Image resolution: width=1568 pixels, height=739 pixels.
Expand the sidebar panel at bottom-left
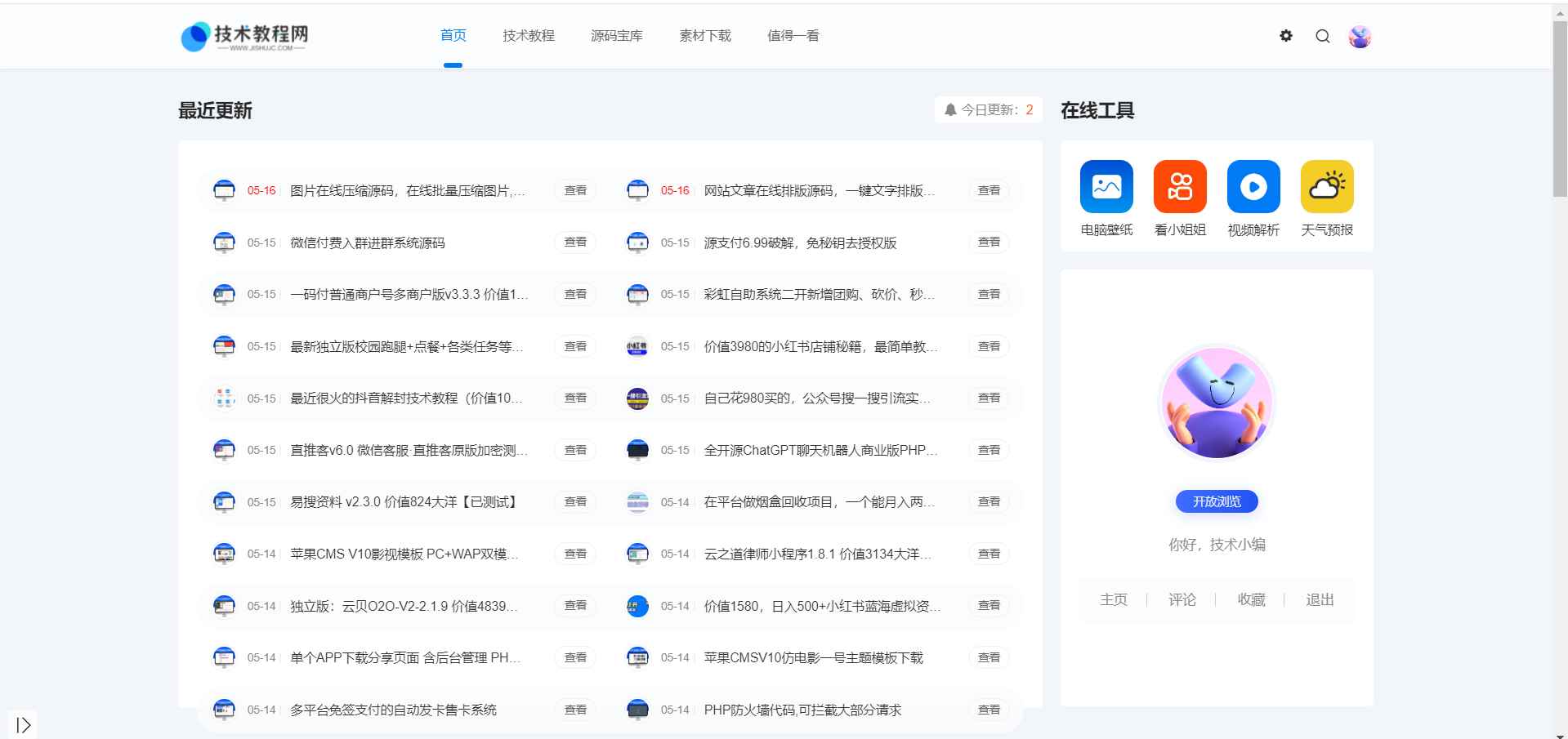(23, 724)
